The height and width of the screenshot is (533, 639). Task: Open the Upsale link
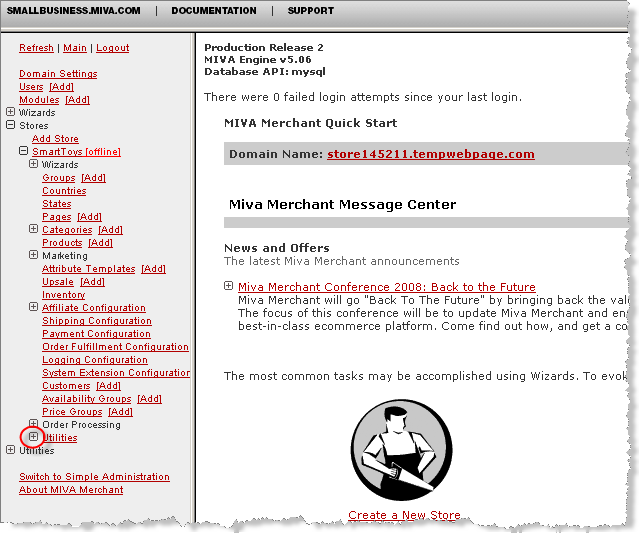pyautogui.click(x=58, y=282)
